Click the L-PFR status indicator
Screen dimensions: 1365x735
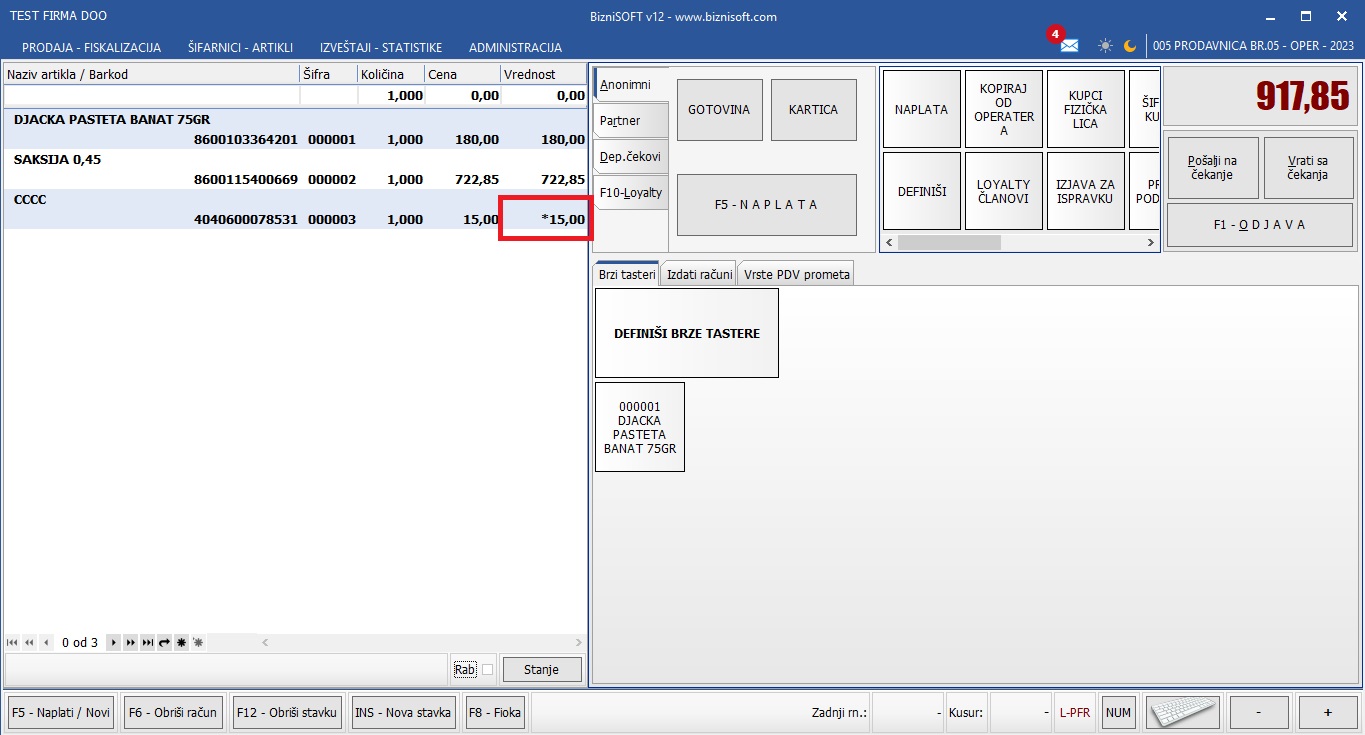click(1075, 713)
